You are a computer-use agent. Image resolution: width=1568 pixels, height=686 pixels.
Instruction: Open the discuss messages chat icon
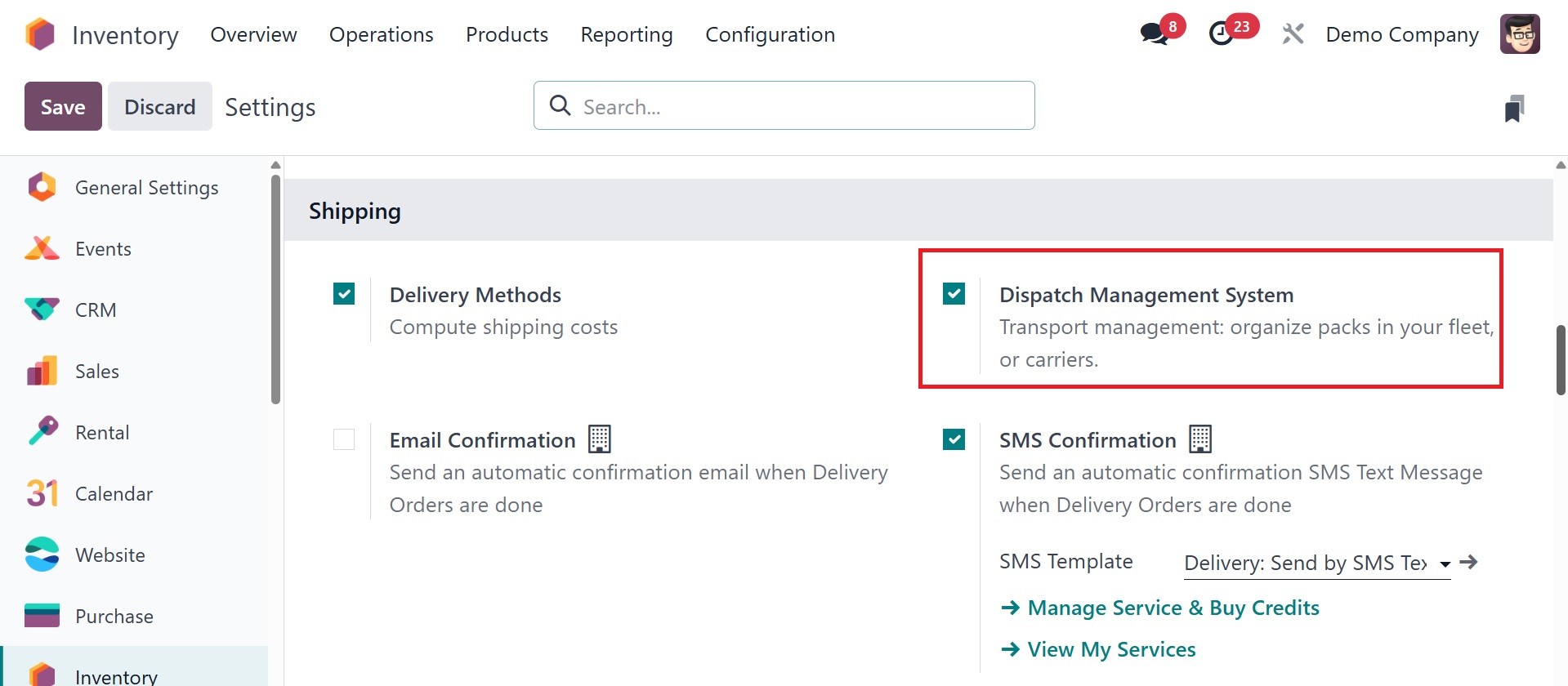pyautogui.click(x=1155, y=34)
